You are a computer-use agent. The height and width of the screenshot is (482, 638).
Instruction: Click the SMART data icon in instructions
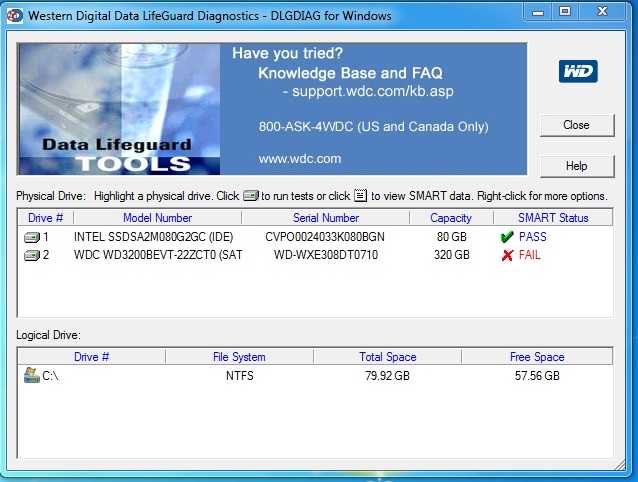[x=361, y=196]
